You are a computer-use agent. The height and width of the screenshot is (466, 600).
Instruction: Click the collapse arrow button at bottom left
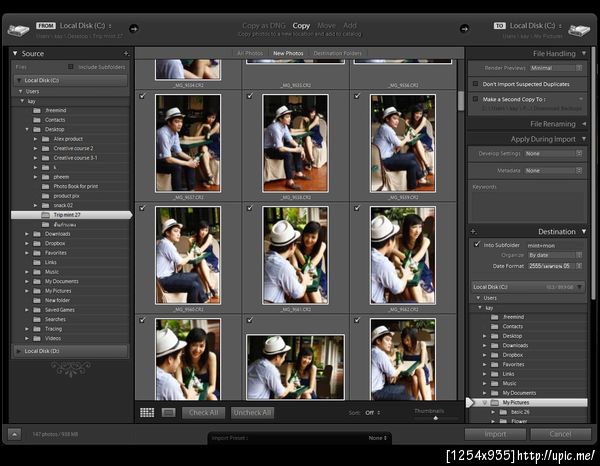(16, 434)
